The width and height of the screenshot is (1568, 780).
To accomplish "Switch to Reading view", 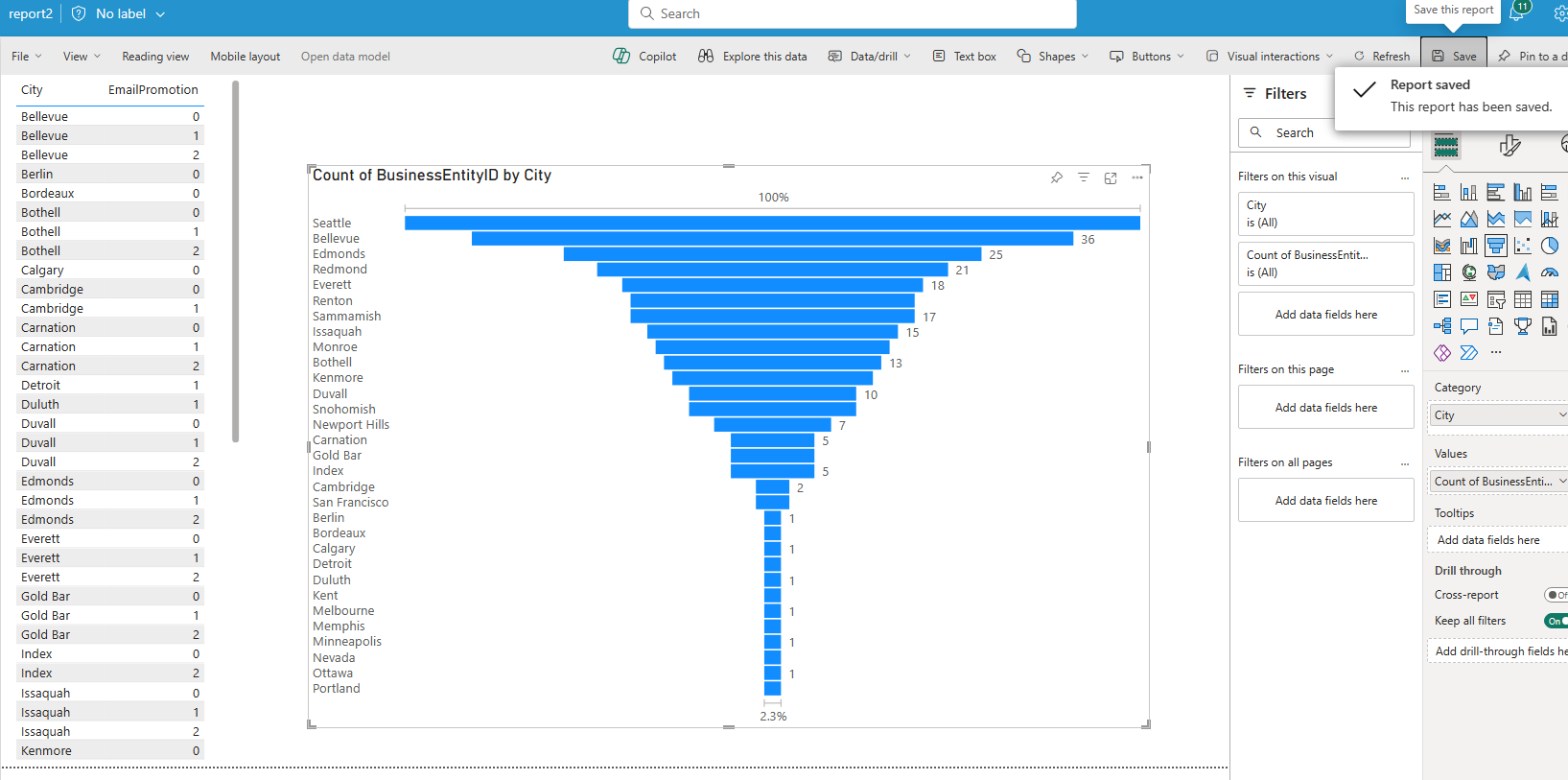I will tap(155, 57).
